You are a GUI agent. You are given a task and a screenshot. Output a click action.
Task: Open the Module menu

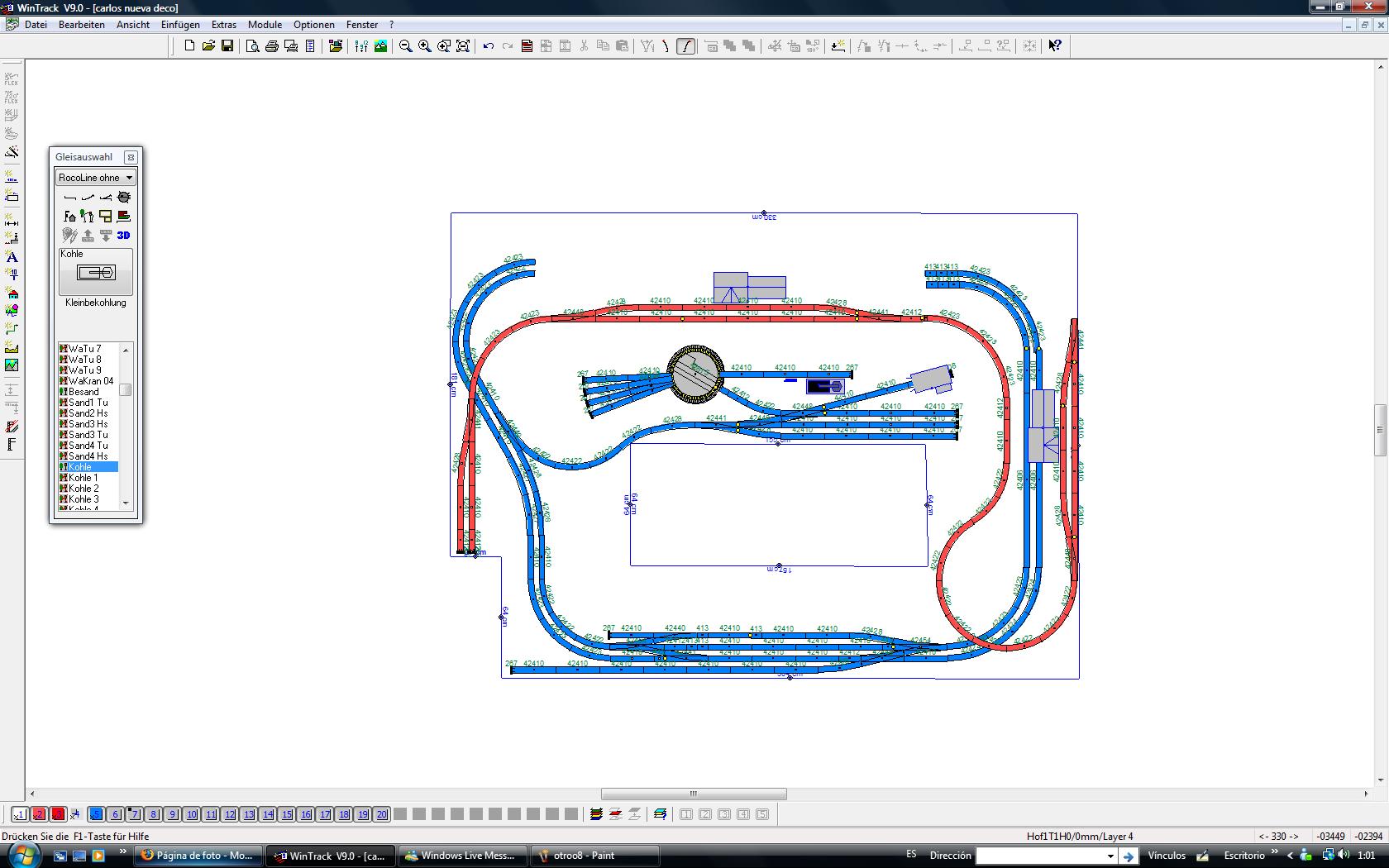(265, 25)
